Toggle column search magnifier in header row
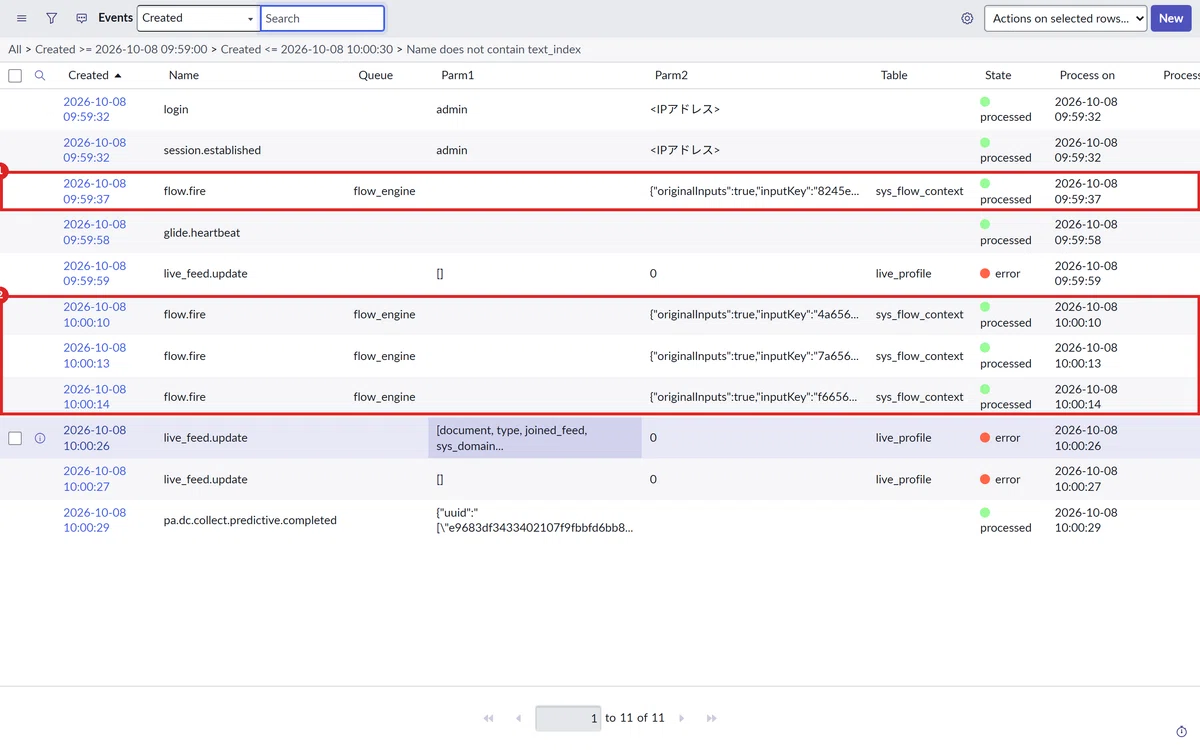The image size is (1200, 750). (40, 75)
